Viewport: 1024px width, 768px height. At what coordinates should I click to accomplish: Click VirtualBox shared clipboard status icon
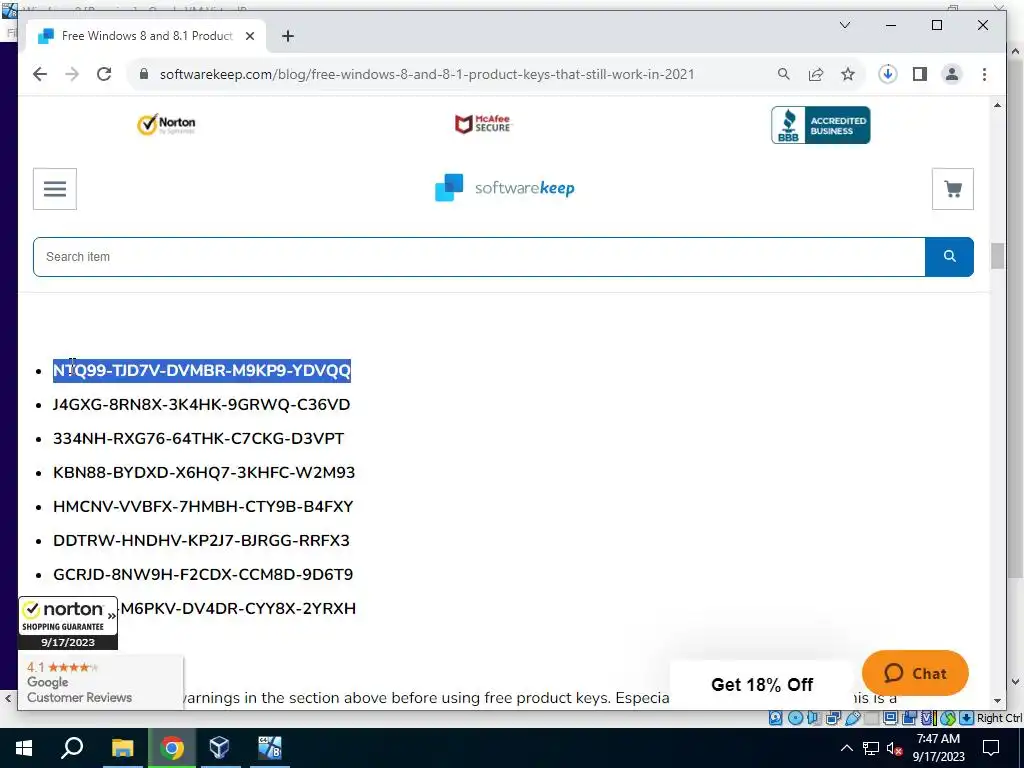[x=909, y=718]
